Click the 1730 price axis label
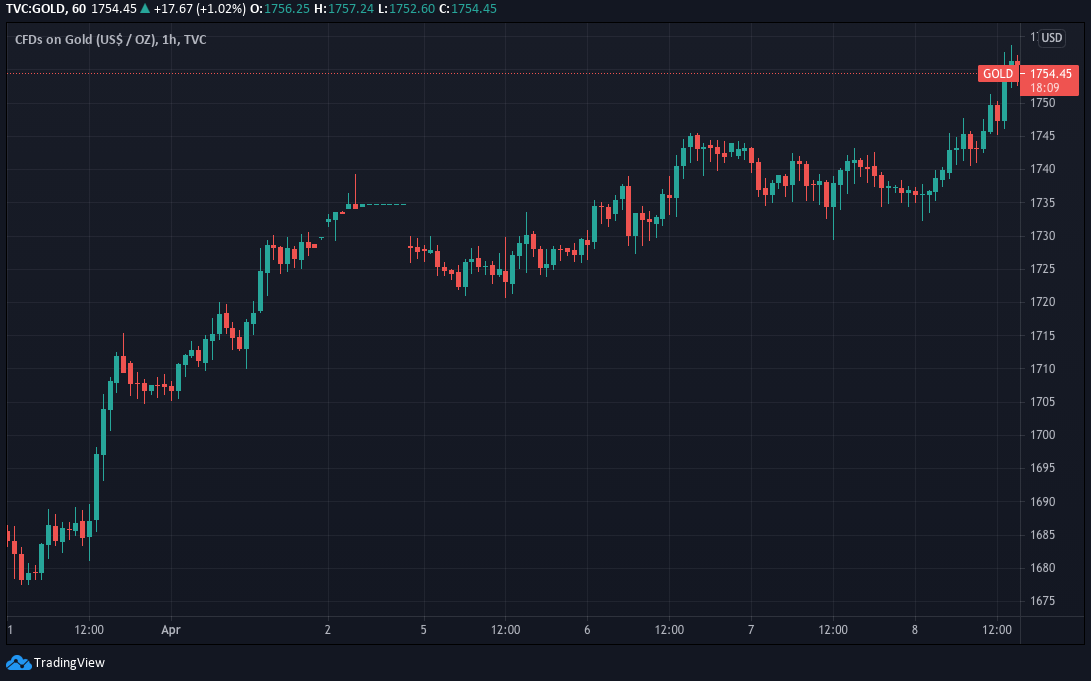Viewport: 1091px width, 681px height. click(x=1042, y=236)
